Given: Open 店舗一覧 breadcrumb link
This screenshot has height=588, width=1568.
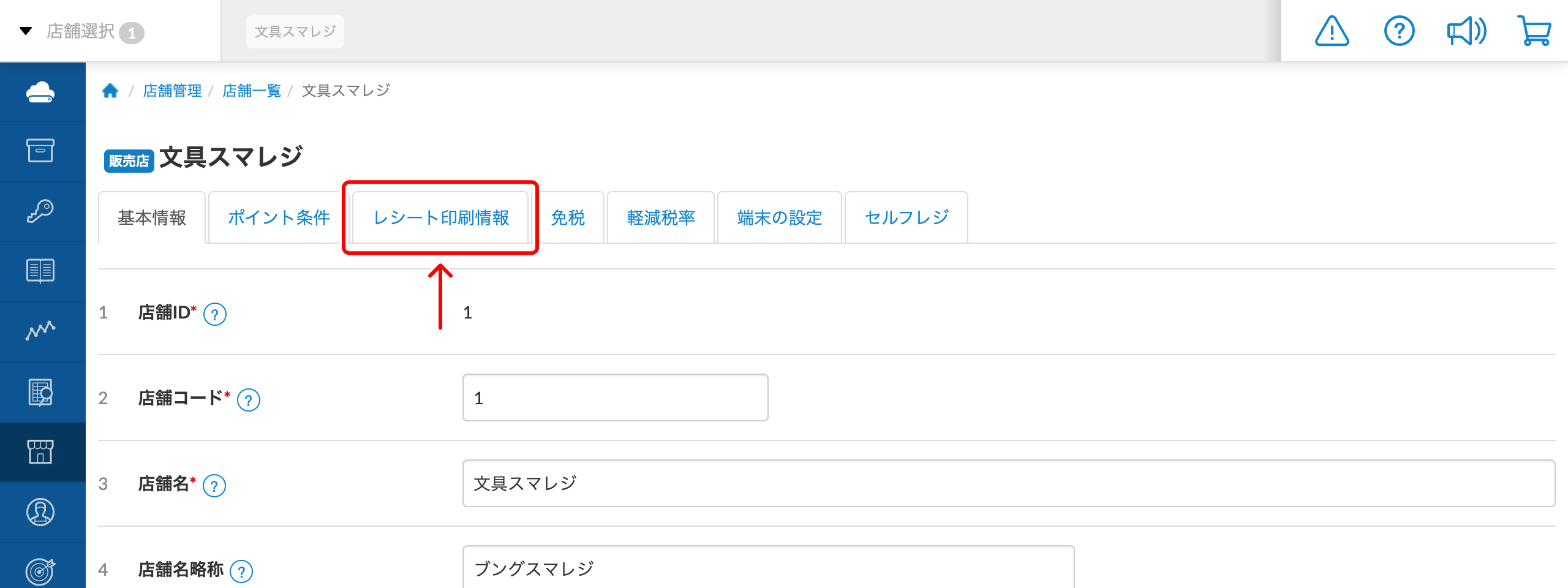Looking at the screenshot, I should pyautogui.click(x=252, y=91).
